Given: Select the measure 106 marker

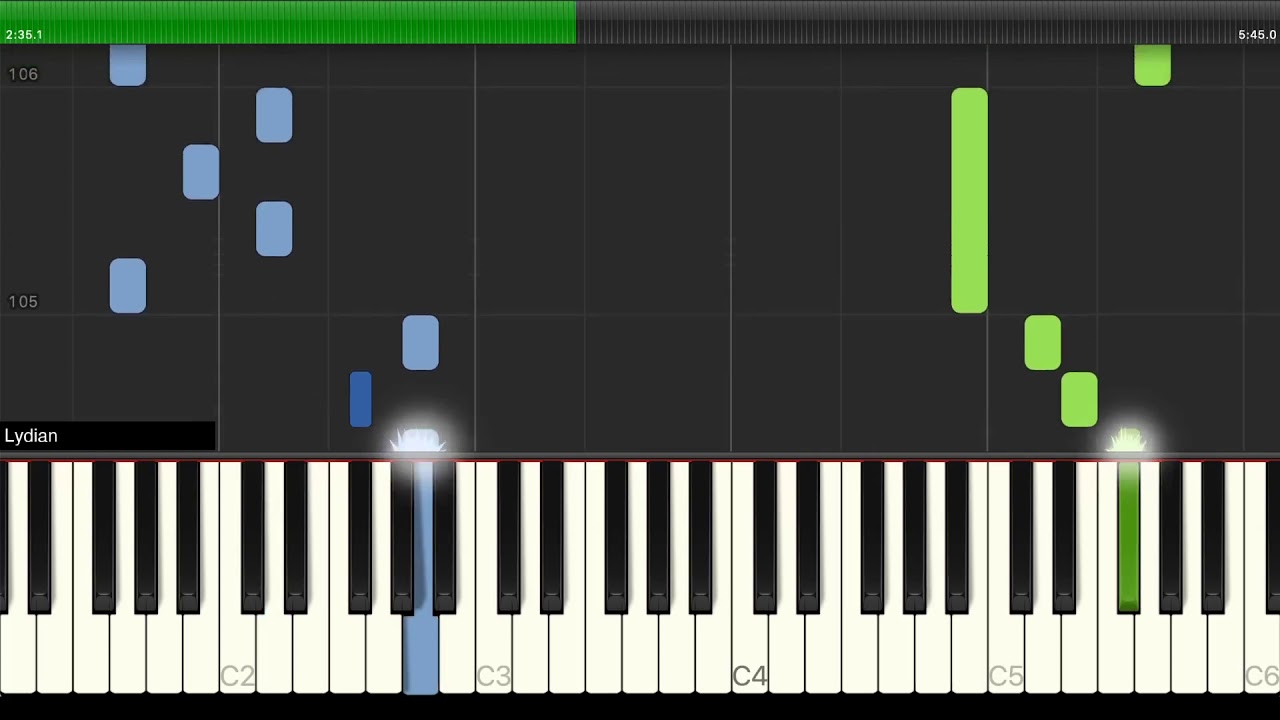Looking at the screenshot, I should coord(23,74).
